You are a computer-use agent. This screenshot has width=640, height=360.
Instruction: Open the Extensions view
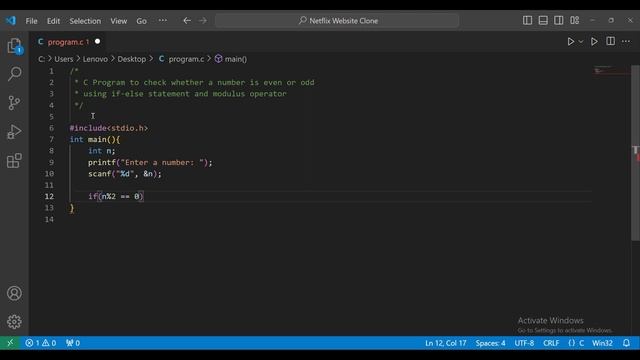[14, 160]
